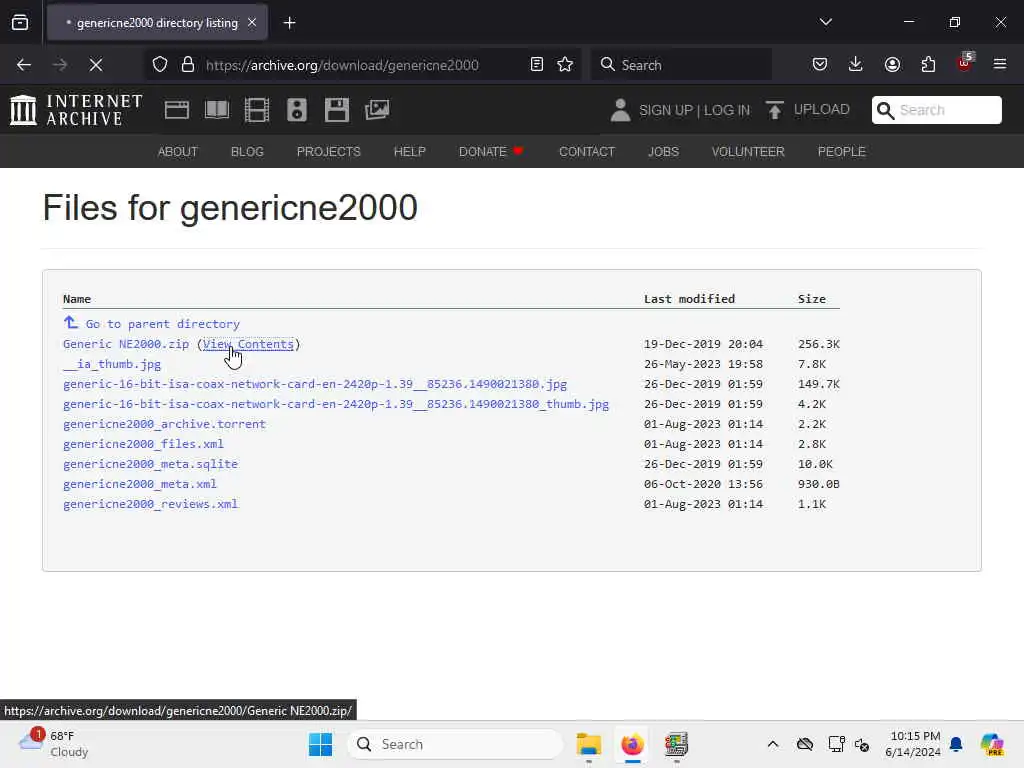Viewport: 1024px width, 768px height.
Task: Open the clock showing 10:15 PM
Action: (913, 744)
